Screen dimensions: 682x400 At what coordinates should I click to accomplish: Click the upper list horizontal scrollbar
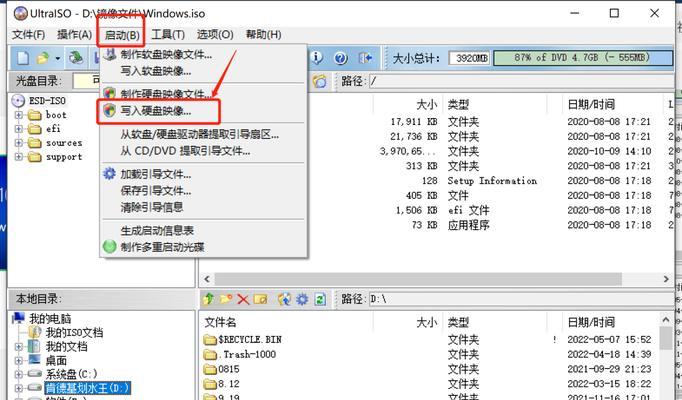coord(418,279)
